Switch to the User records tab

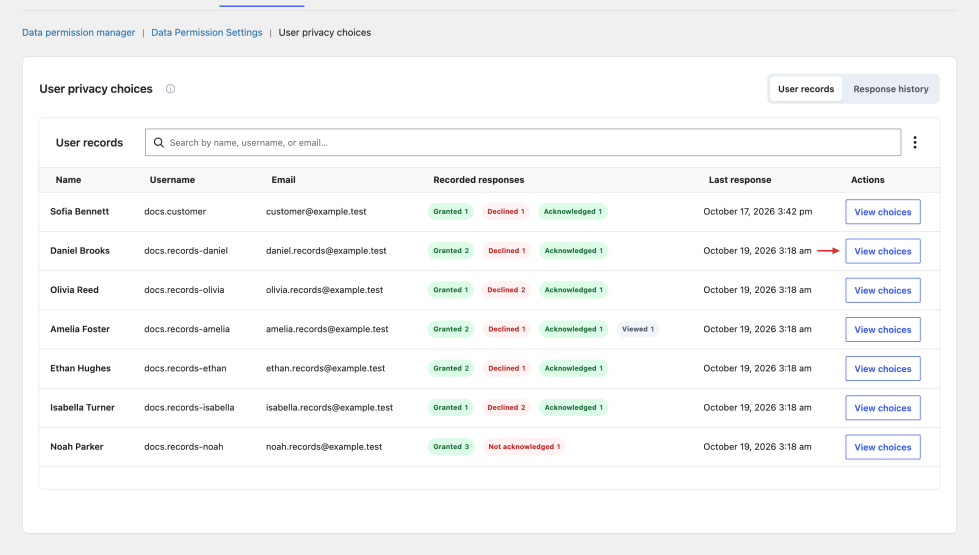click(805, 89)
